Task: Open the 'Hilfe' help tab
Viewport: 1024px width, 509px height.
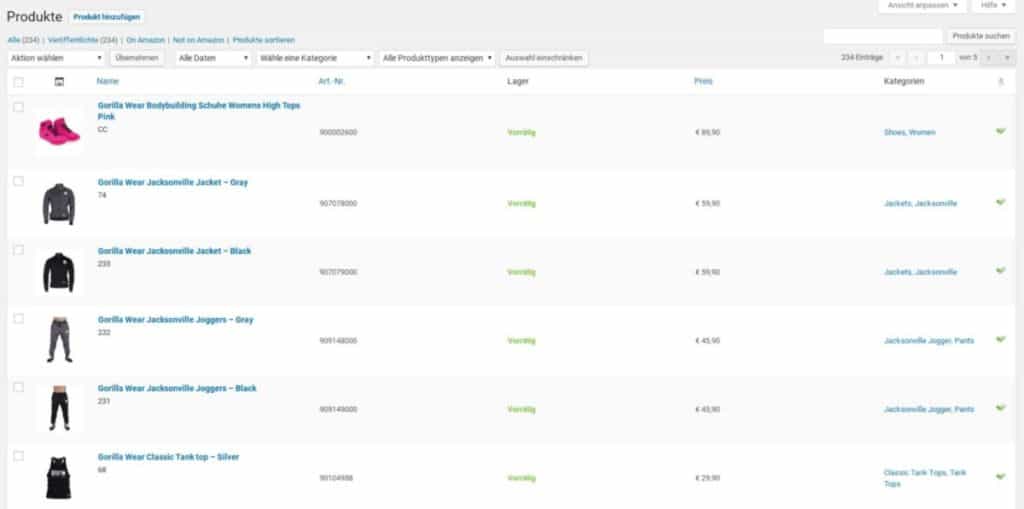Action: 993,6
